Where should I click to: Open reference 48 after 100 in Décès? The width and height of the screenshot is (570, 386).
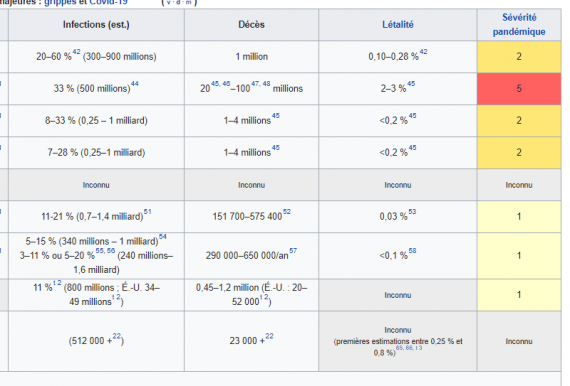(x=266, y=84)
